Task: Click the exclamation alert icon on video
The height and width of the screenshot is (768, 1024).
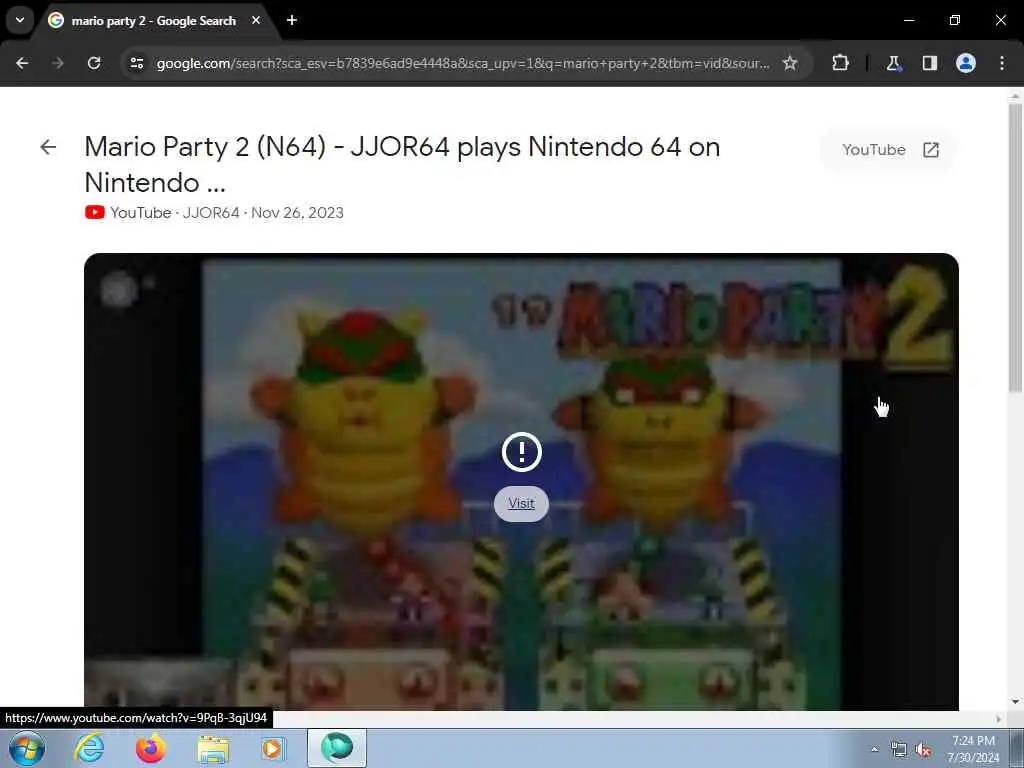Action: click(x=522, y=451)
